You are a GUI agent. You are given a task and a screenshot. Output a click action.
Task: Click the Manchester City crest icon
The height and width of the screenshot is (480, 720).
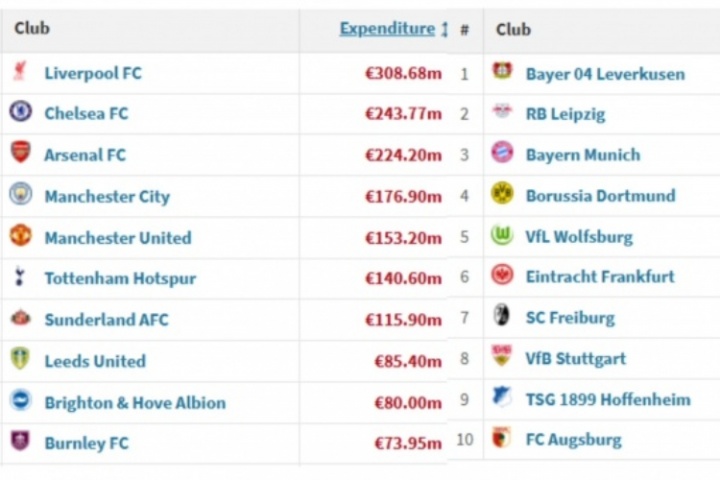(x=20, y=195)
